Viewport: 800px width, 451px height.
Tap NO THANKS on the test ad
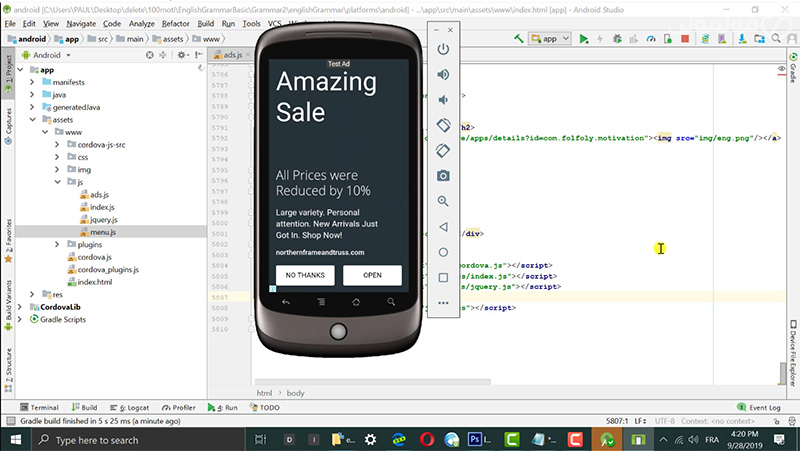point(305,275)
